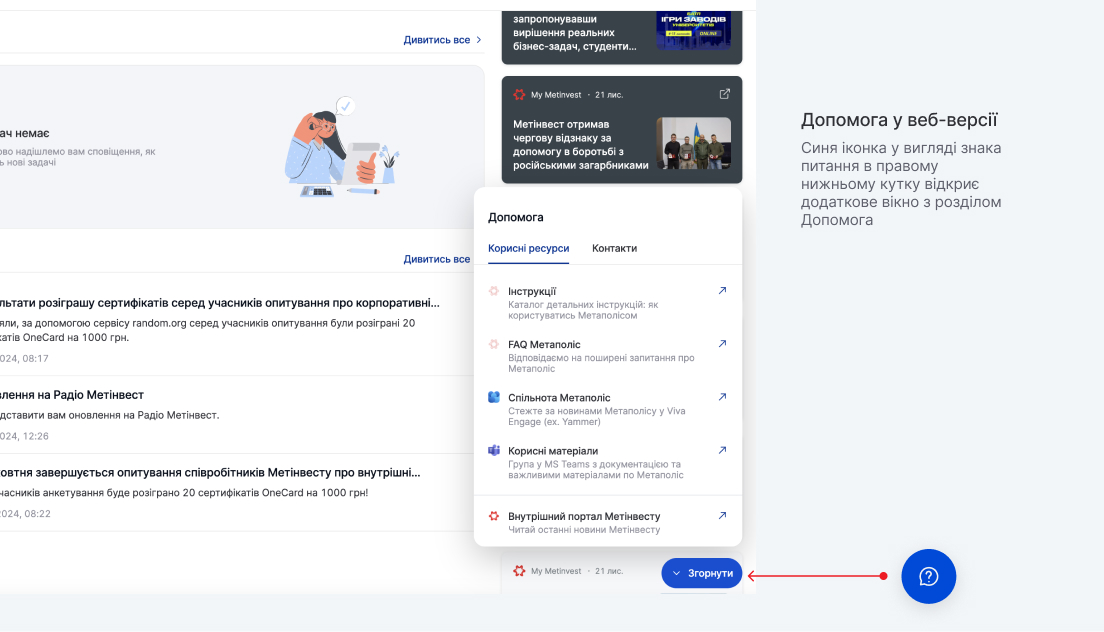Image resolution: width=1104 pixels, height=632 pixels.
Task: Click the girl with documents illustration
Action: pyautogui.click(x=343, y=147)
